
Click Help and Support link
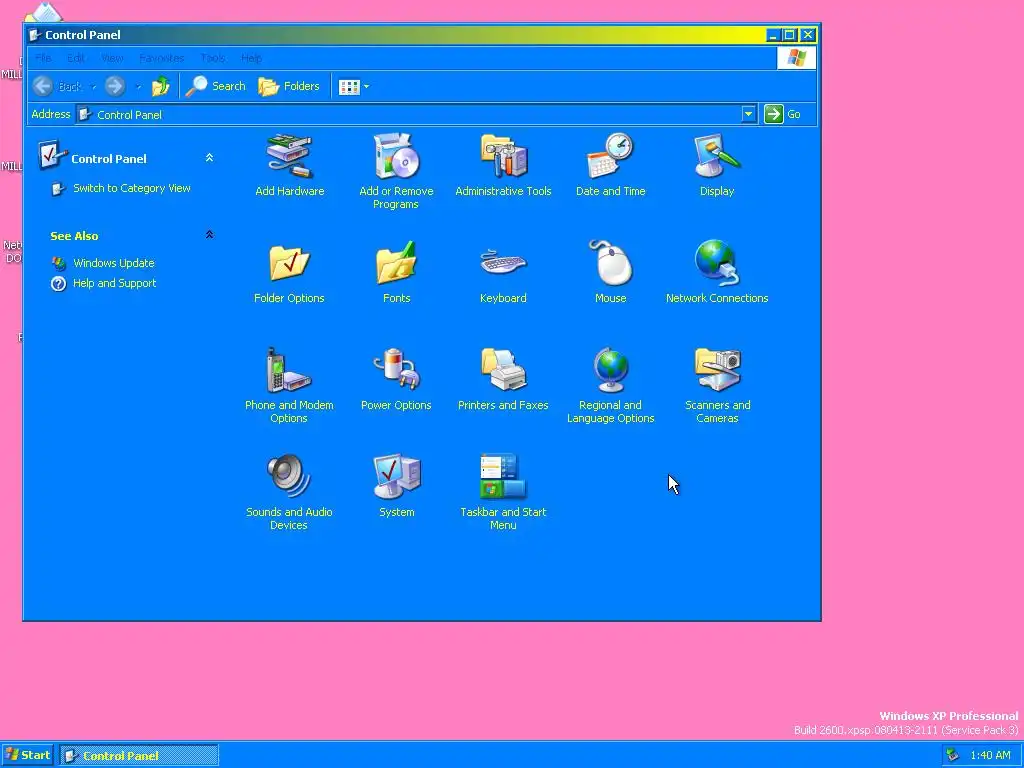click(114, 283)
